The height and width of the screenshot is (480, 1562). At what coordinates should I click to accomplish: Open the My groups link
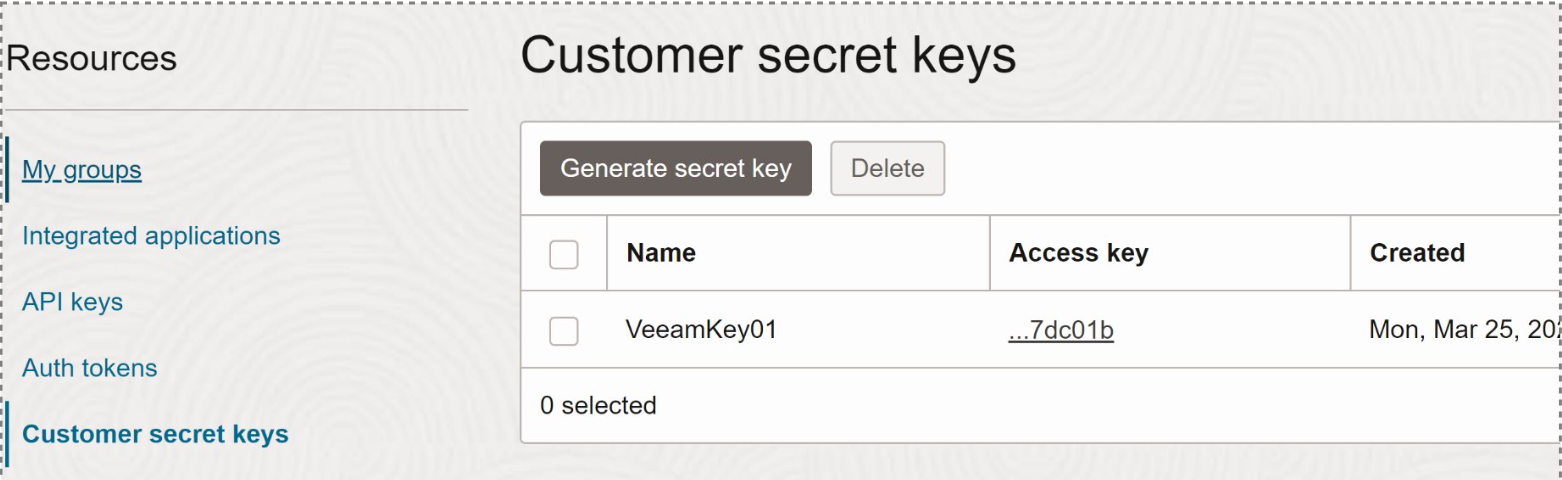pos(82,170)
